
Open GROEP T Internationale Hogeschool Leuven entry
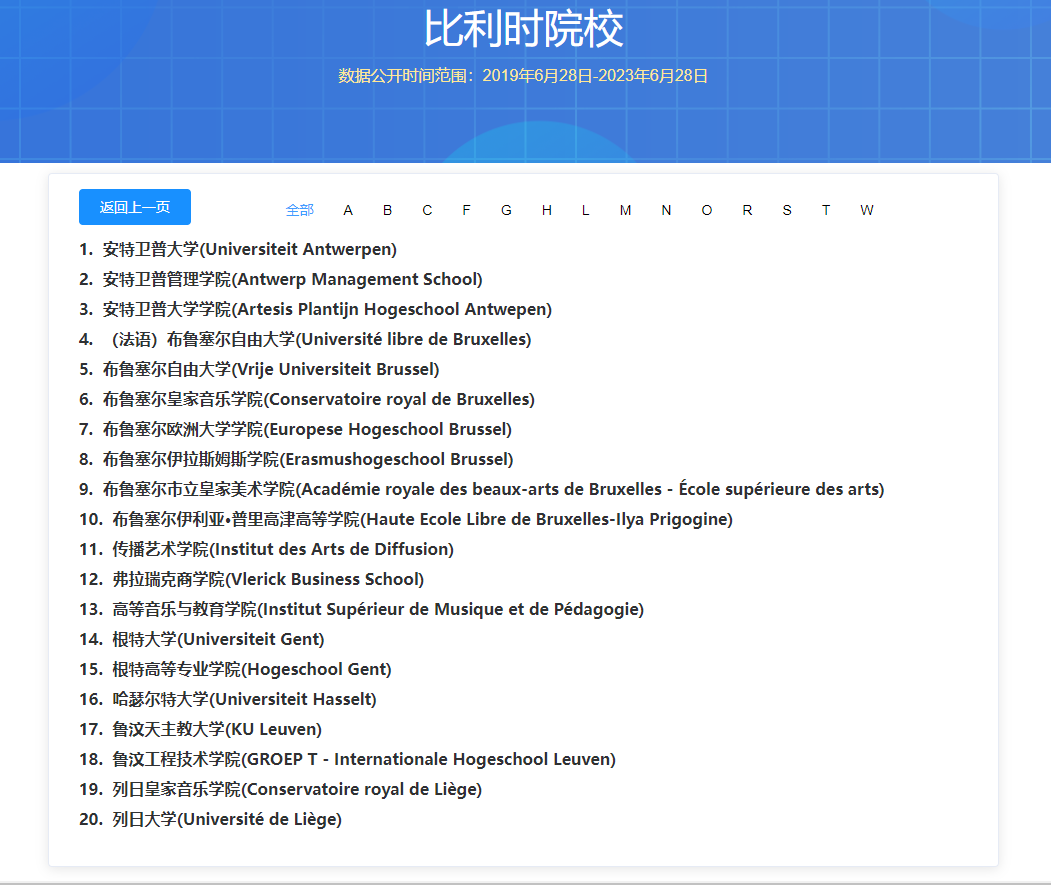pyautogui.click(x=347, y=760)
